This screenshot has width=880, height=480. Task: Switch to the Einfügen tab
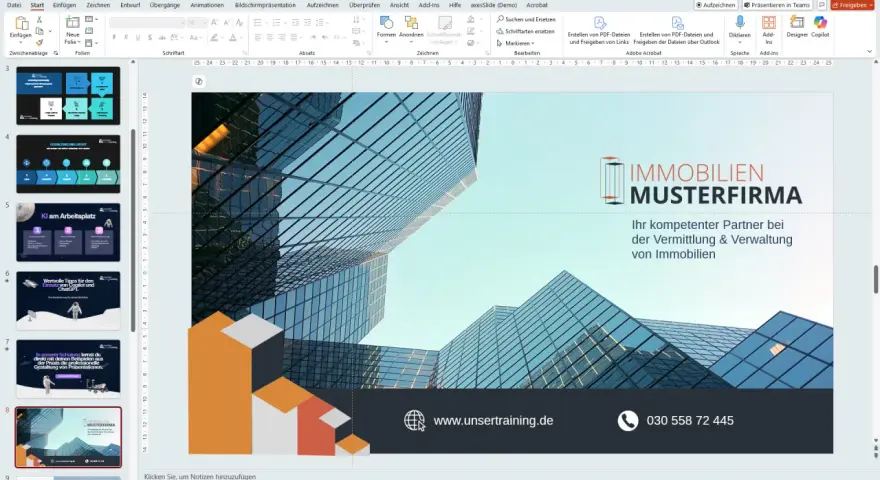[65, 5]
